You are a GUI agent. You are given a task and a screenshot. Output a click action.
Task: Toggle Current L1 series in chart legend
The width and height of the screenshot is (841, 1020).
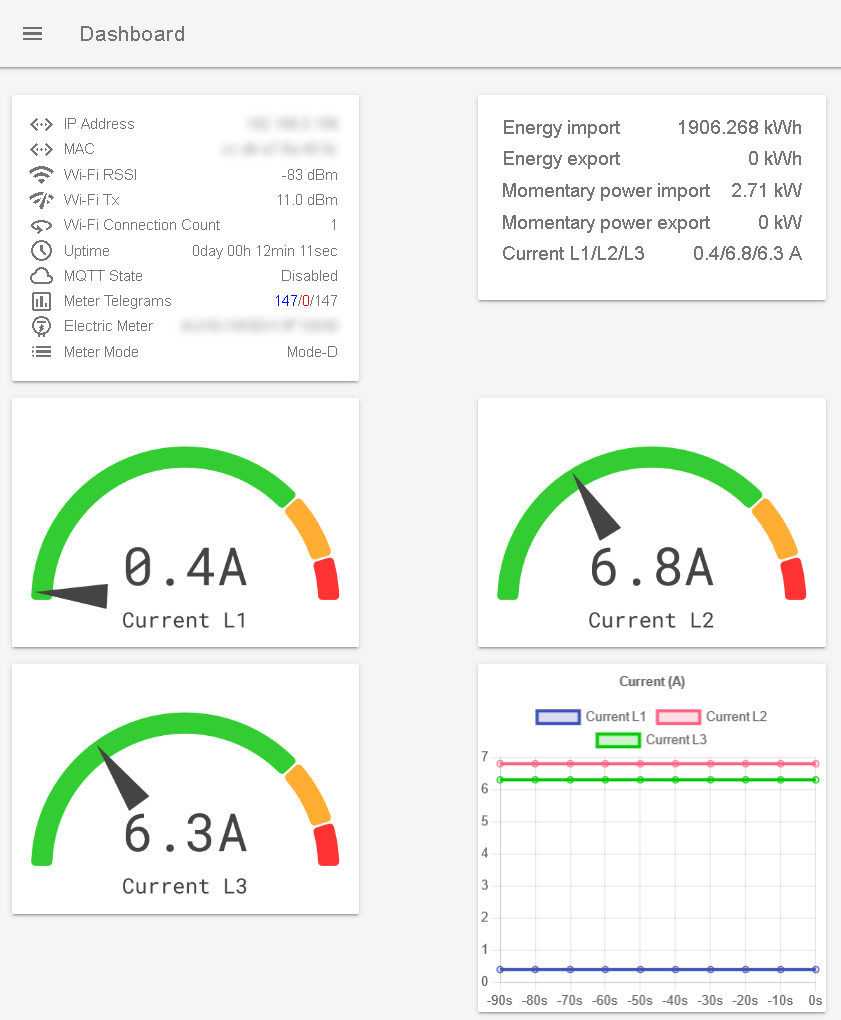(x=557, y=717)
